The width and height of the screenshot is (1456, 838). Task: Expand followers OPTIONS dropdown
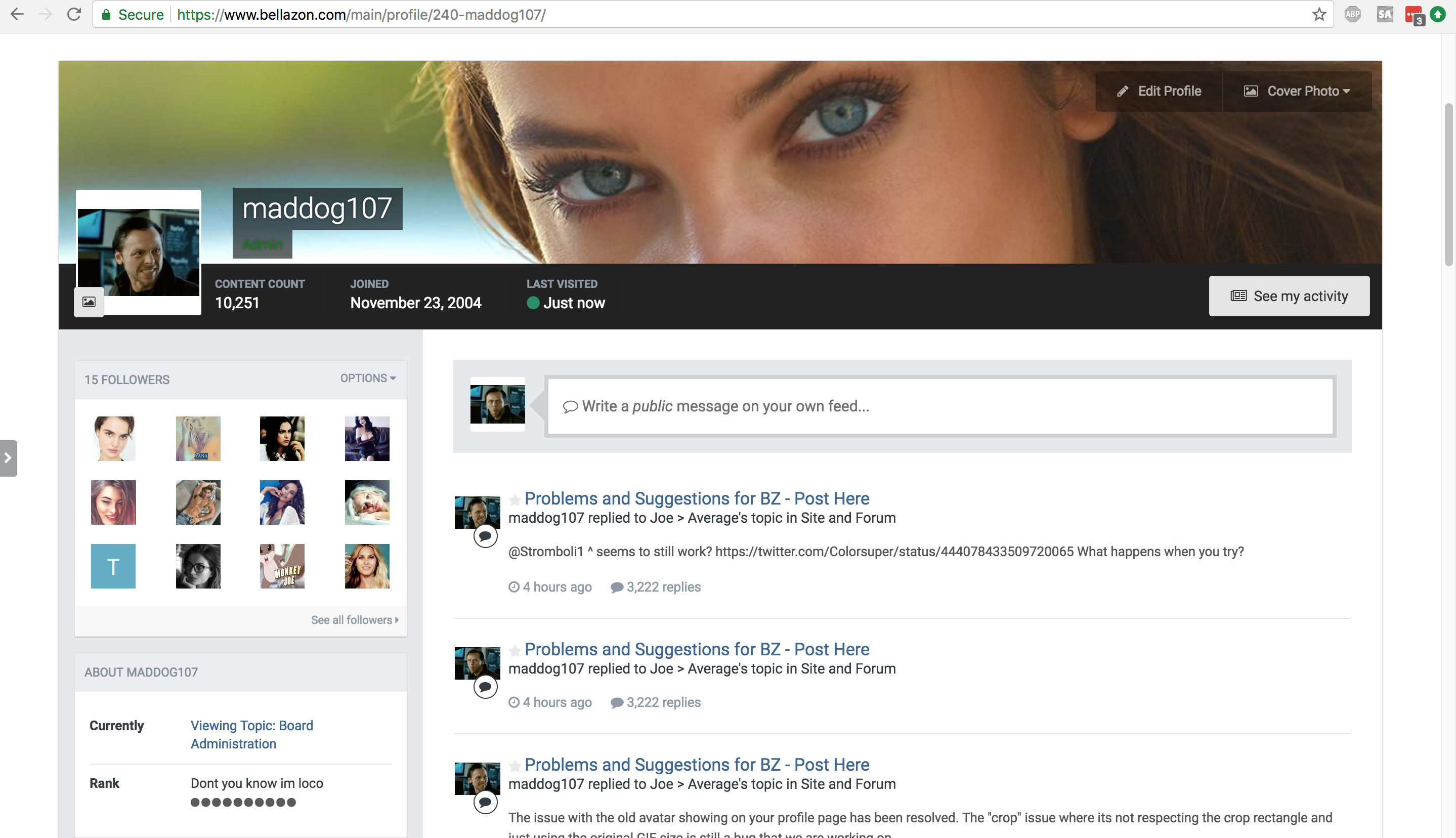tap(368, 378)
